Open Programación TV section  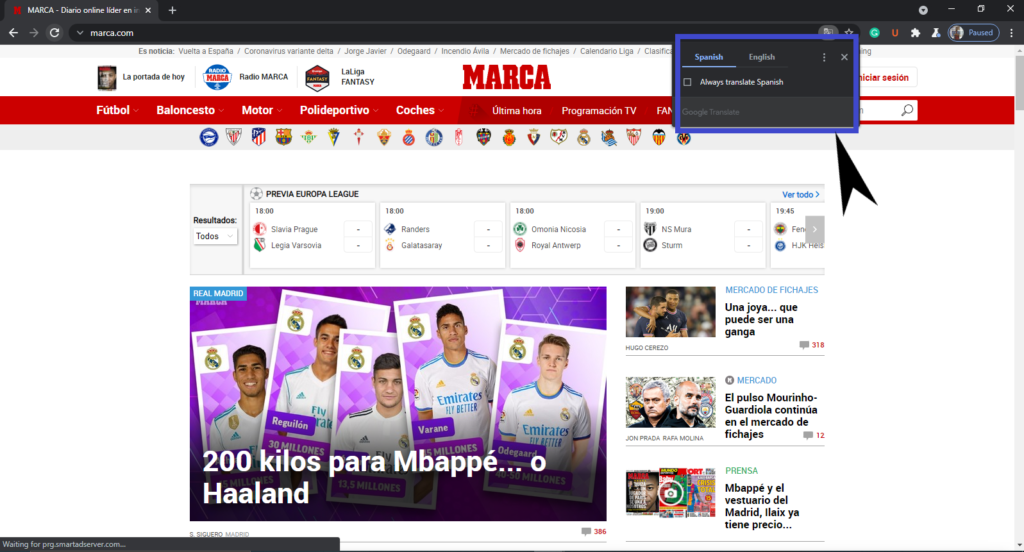pyautogui.click(x=599, y=111)
